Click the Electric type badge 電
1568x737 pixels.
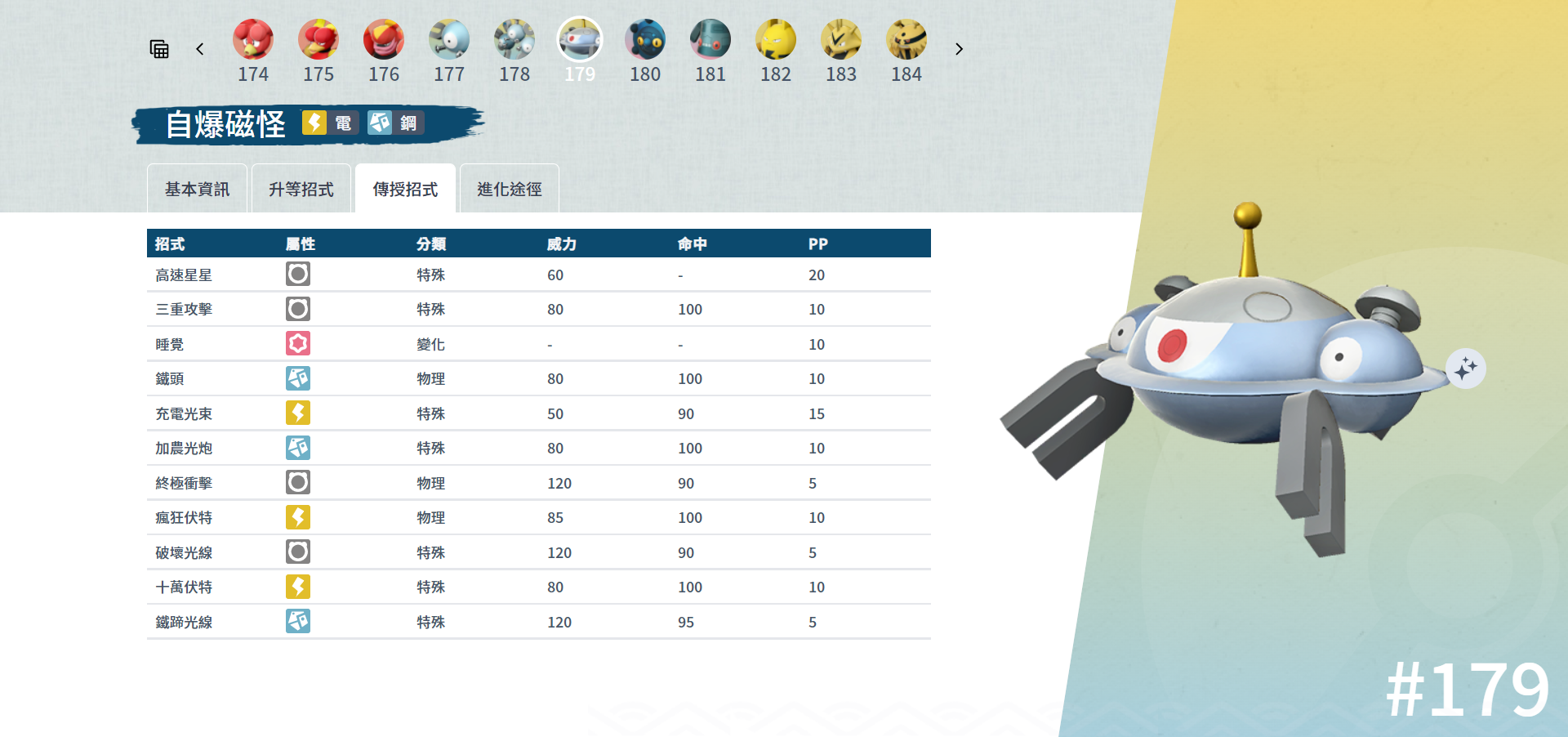pyautogui.click(x=330, y=123)
